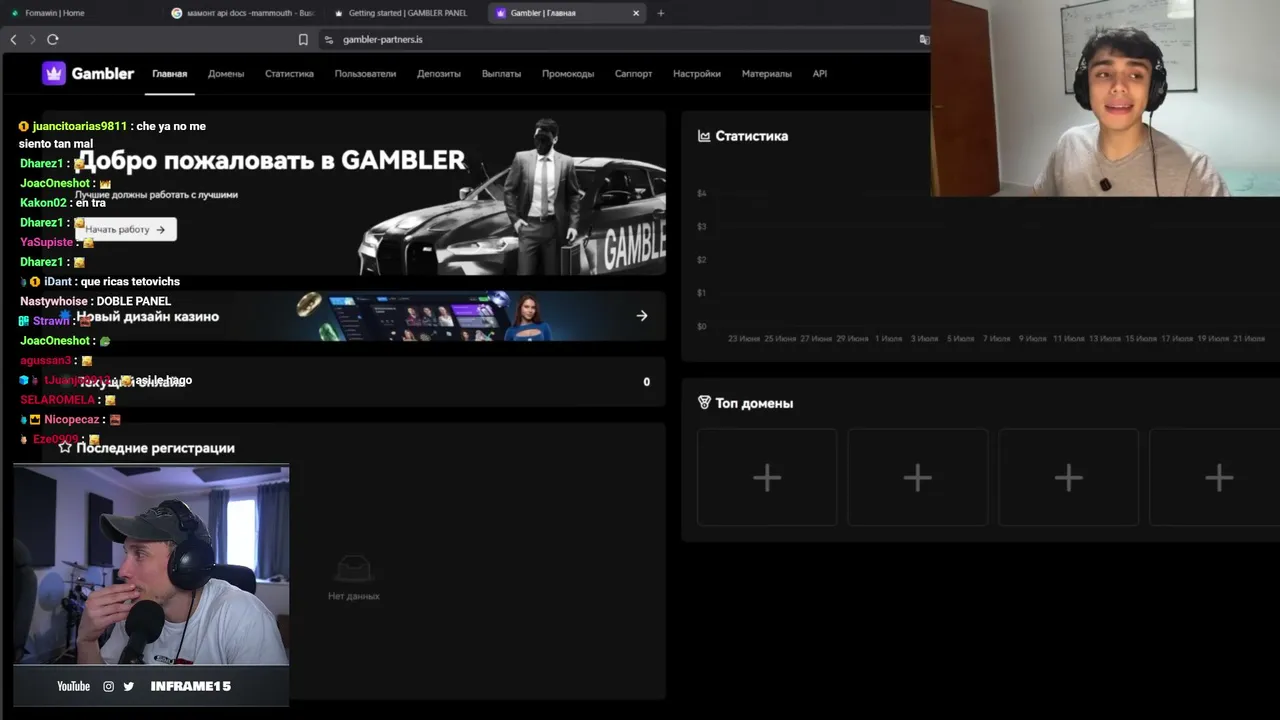Reload the gambler-partners.is page
The height and width of the screenshot is (720, 1280).
[x=53, y=39]
